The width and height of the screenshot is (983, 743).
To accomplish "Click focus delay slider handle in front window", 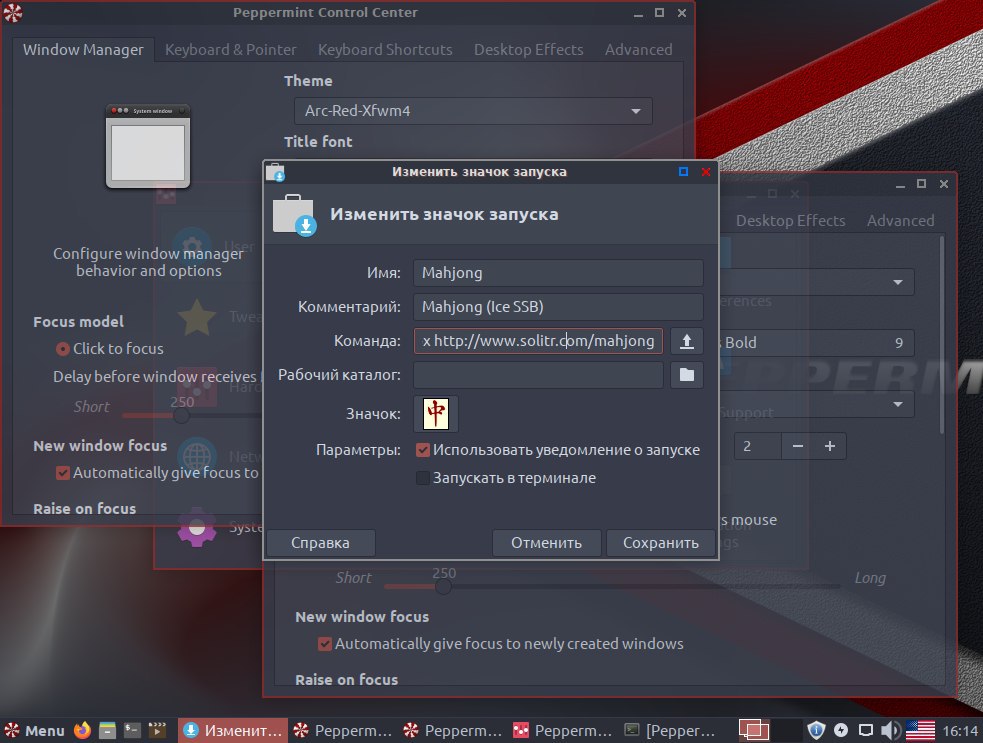I will (x=181, y=415).
